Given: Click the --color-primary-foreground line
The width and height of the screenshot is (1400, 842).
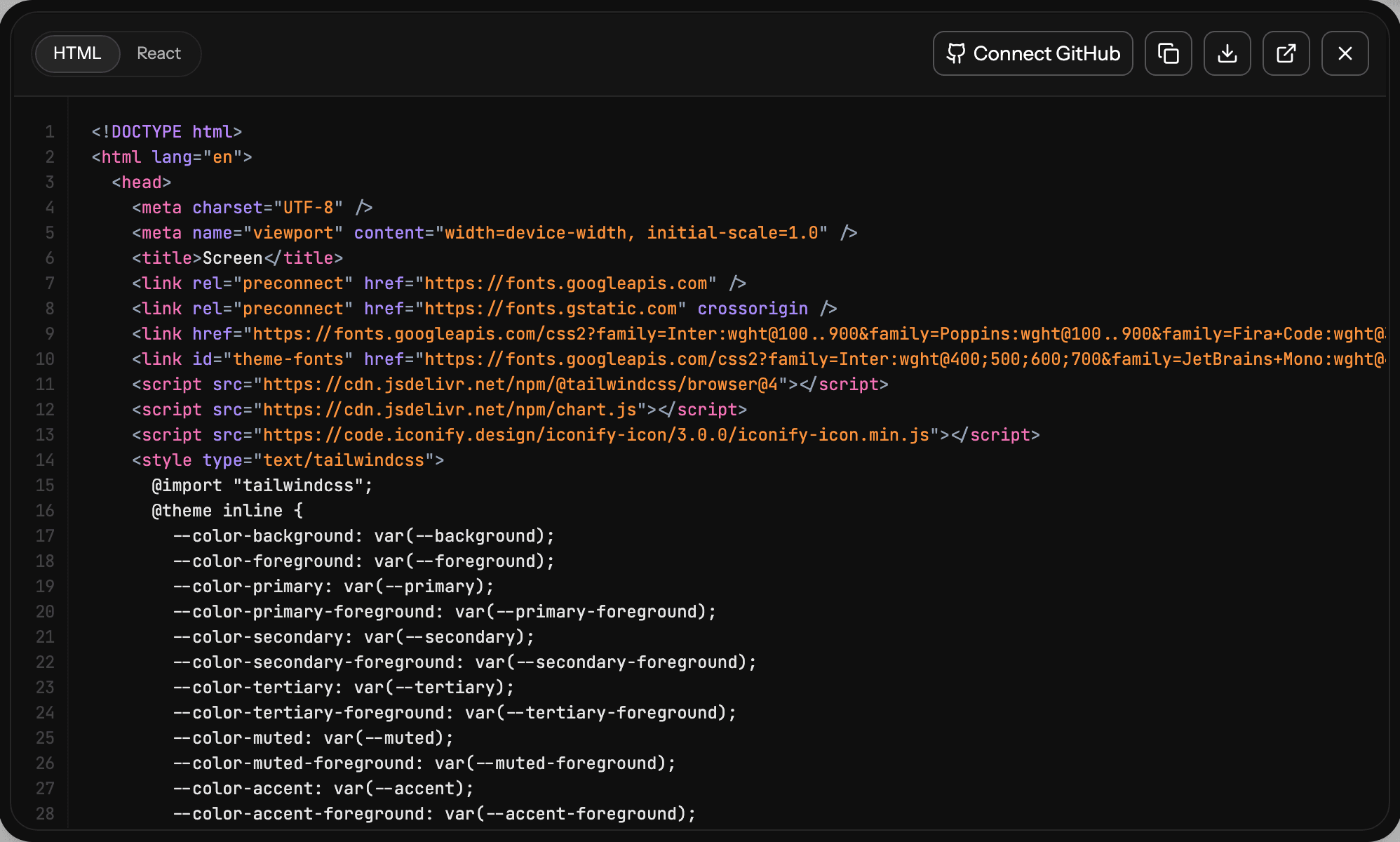Looking at the screenshot, I should point(445,612).
